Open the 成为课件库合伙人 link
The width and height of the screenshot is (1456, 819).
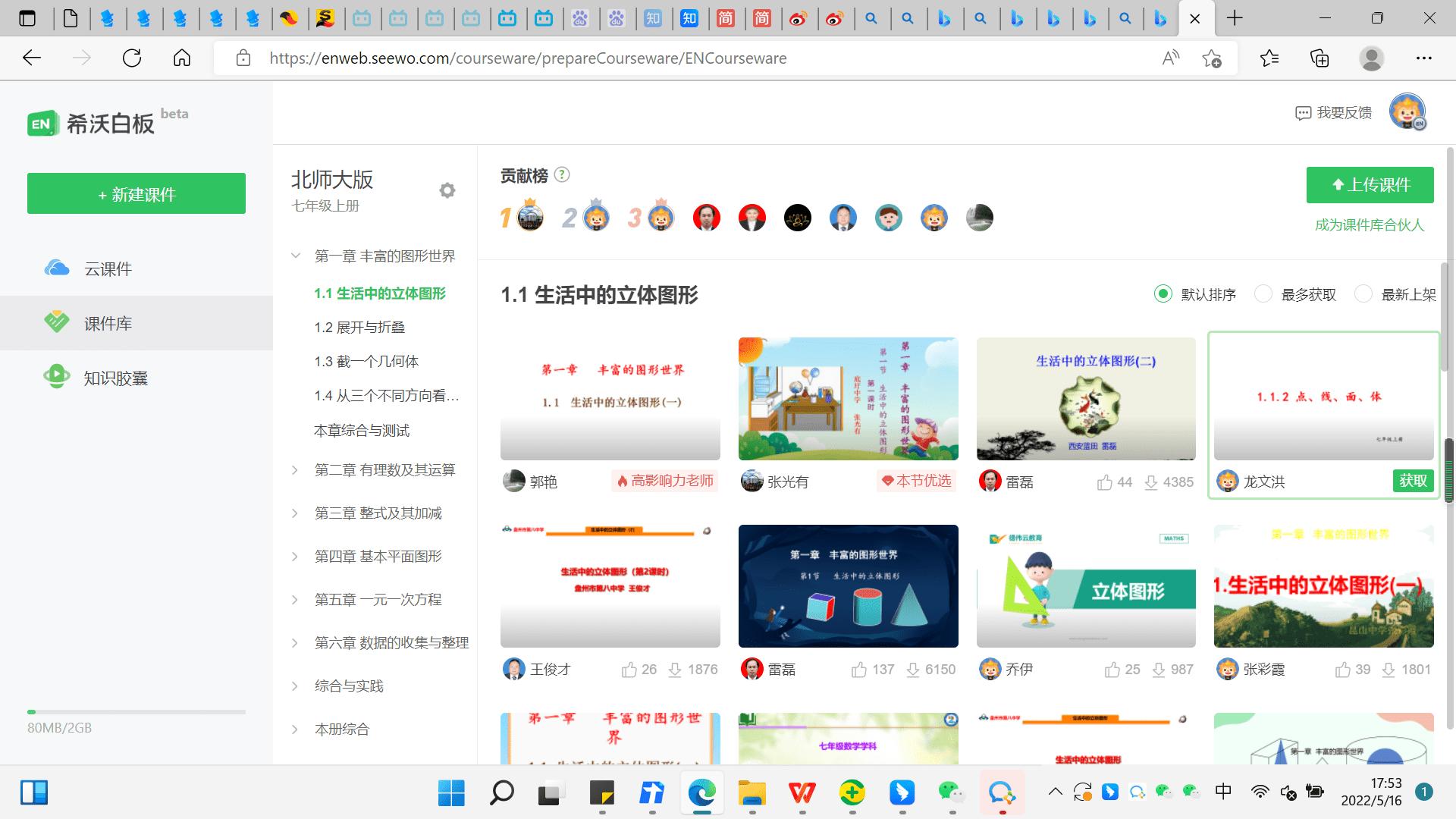(1370, 225)
